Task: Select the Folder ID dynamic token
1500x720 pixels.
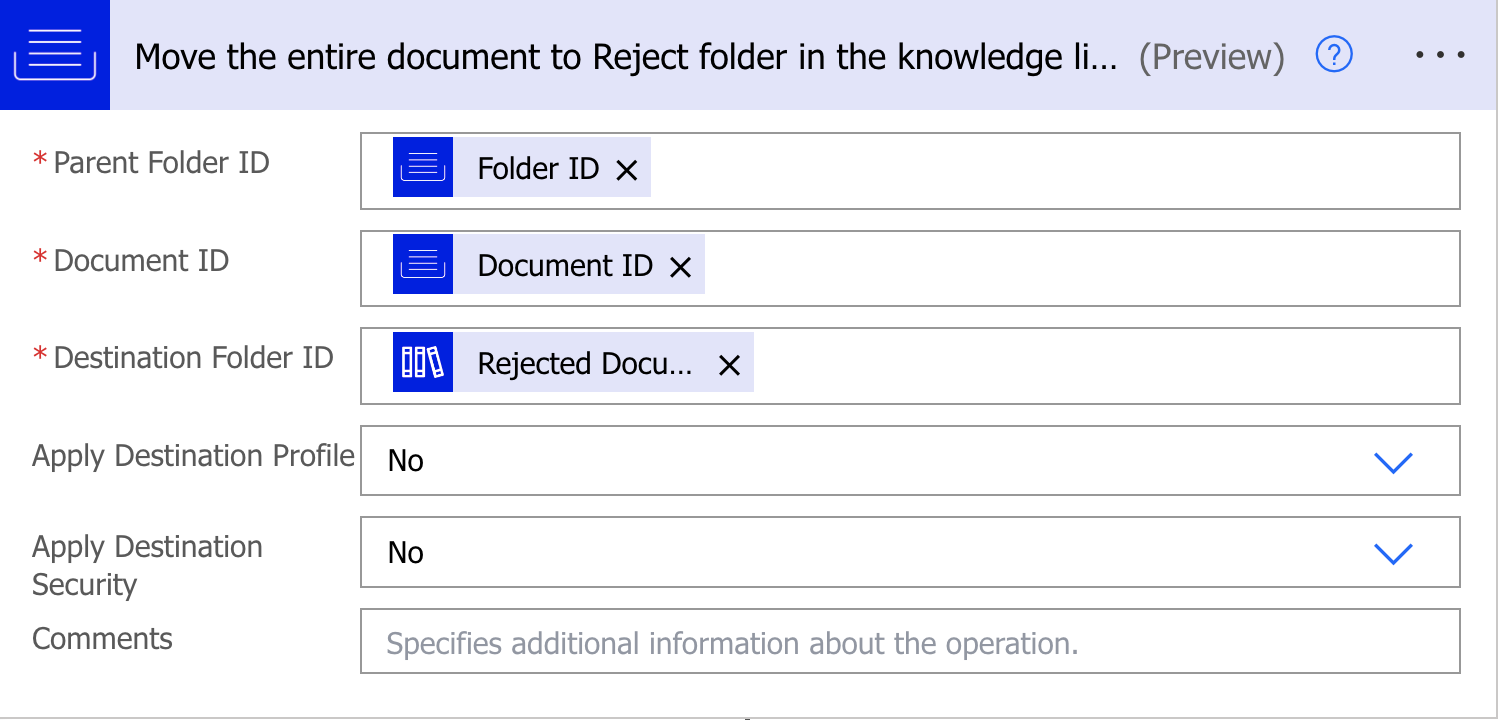Action: (538, 168)
